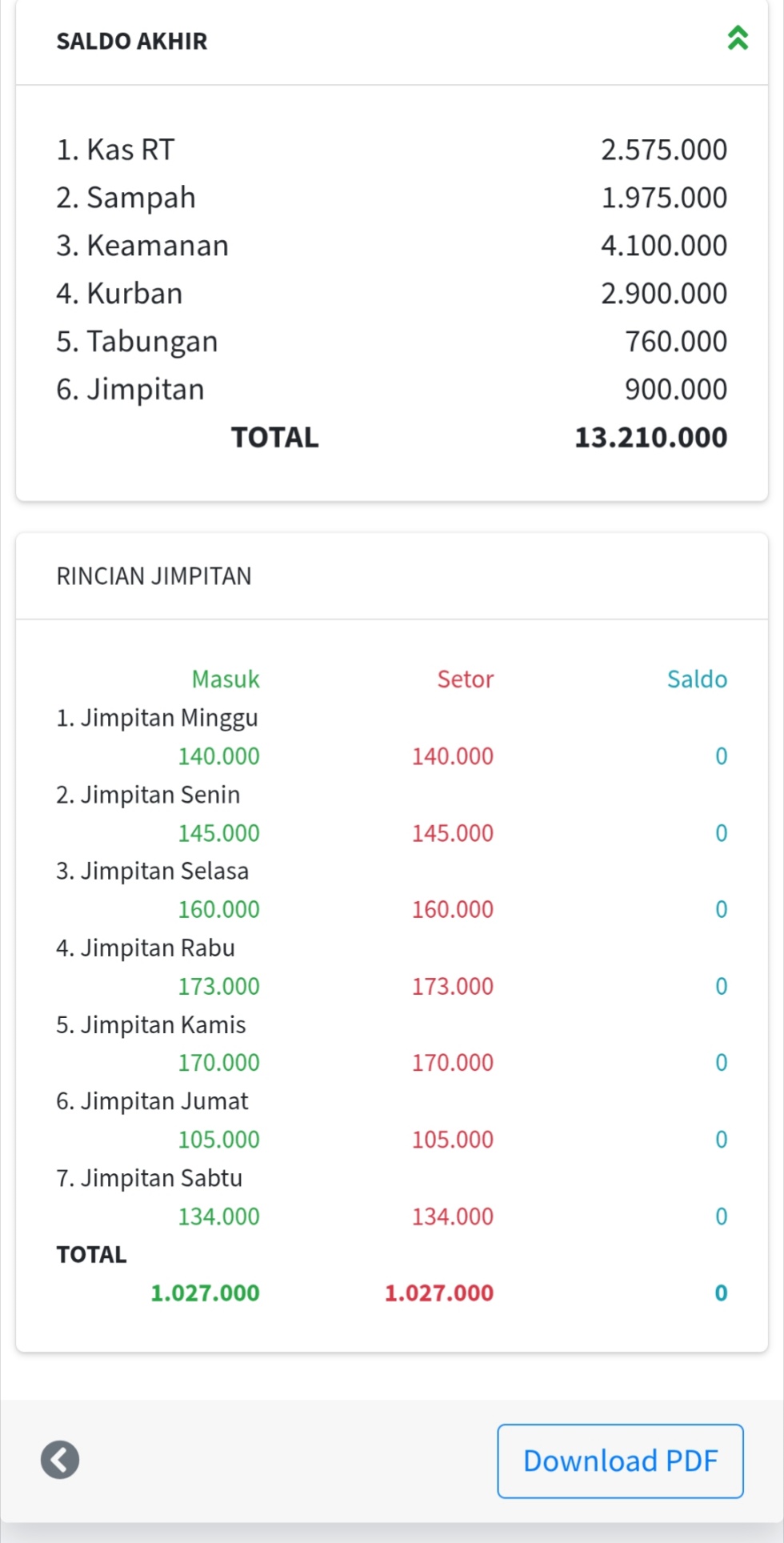Collapse the Saldo Akhir section chevron
Viewport: 784px width, 1543px height.
(738, 38)
